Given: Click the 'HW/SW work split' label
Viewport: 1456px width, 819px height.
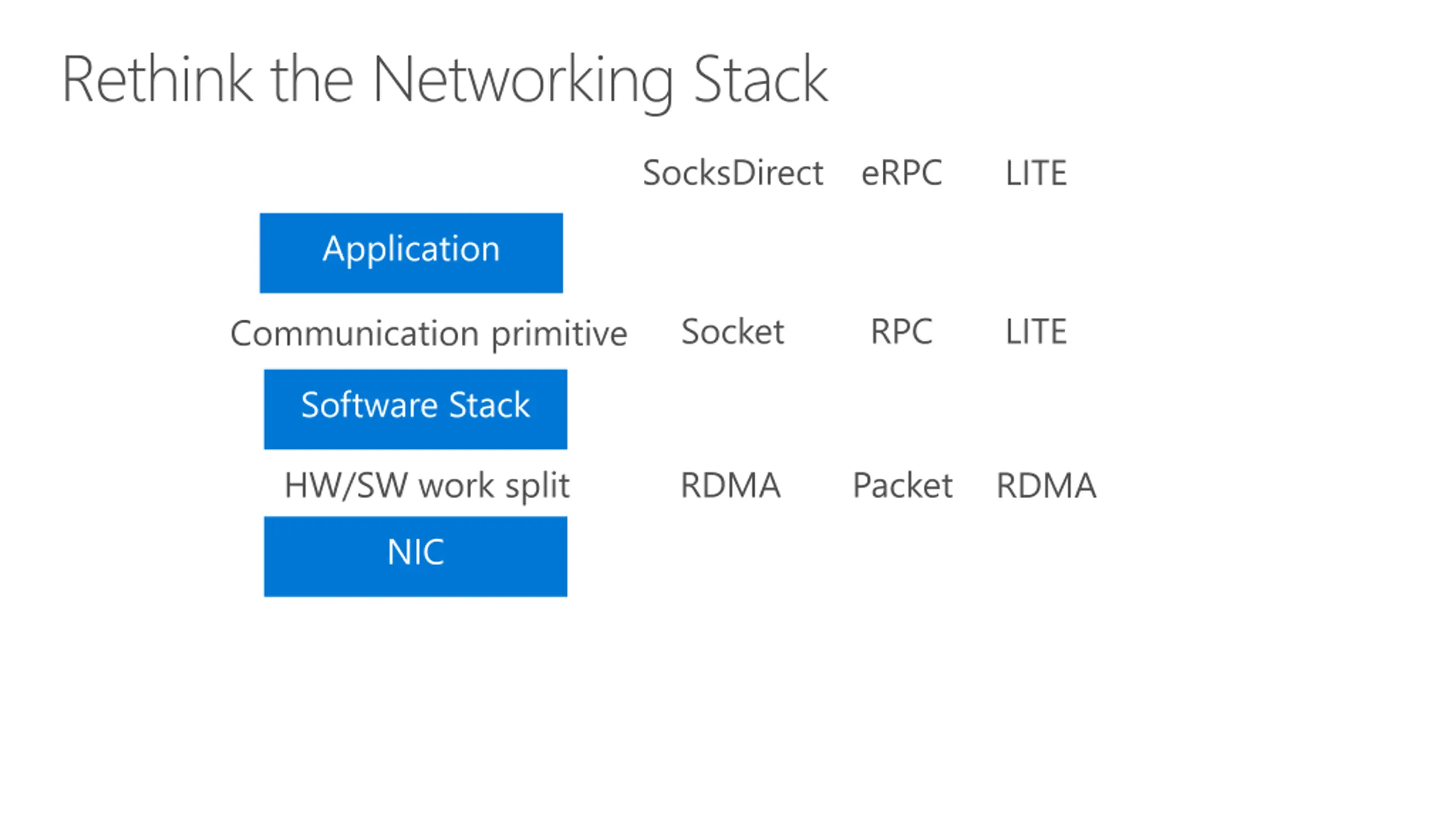Looking at the screenshot, I should pos(427,486).
